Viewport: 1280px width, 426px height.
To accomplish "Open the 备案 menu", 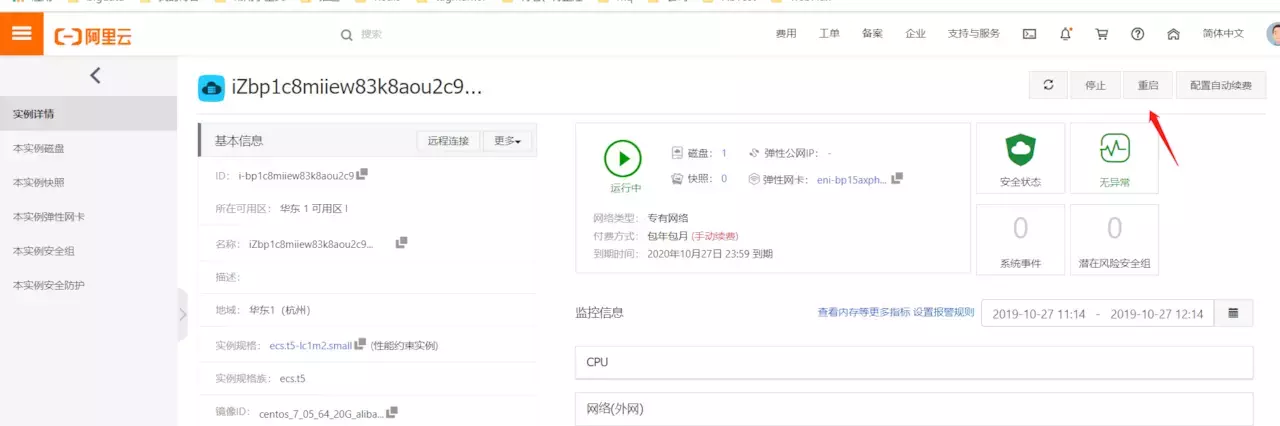I will (872, 34).
